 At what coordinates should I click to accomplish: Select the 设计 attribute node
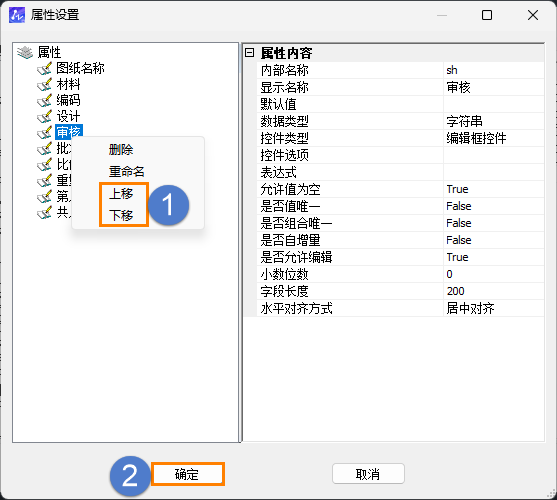click(68, 116)
